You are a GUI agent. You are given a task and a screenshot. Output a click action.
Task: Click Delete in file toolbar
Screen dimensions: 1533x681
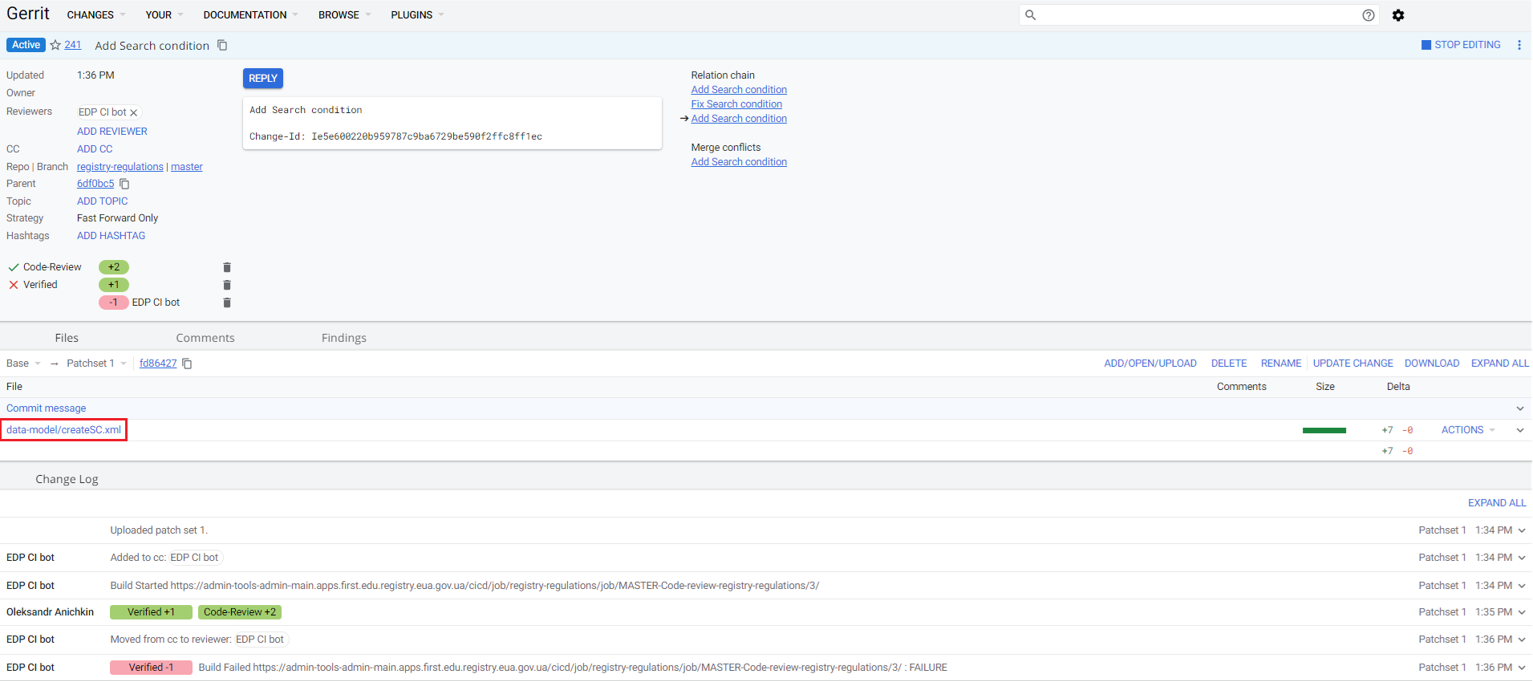tap(1229, 364)
